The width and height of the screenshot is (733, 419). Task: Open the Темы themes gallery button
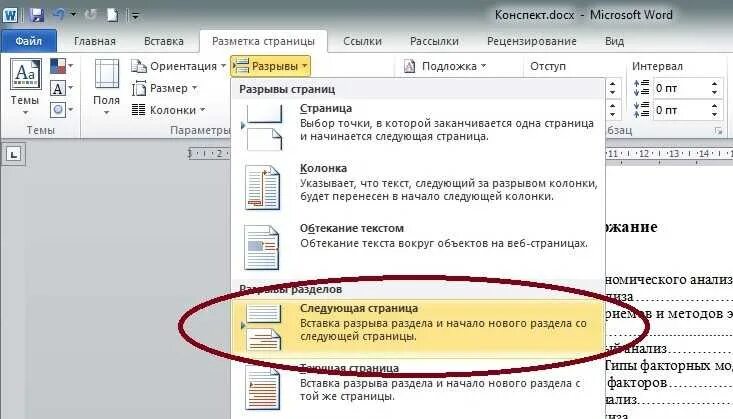point(25,87)
